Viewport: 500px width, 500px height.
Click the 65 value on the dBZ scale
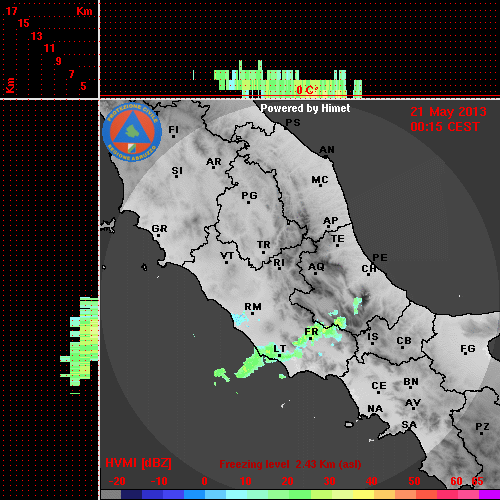[x=477, y=481]
